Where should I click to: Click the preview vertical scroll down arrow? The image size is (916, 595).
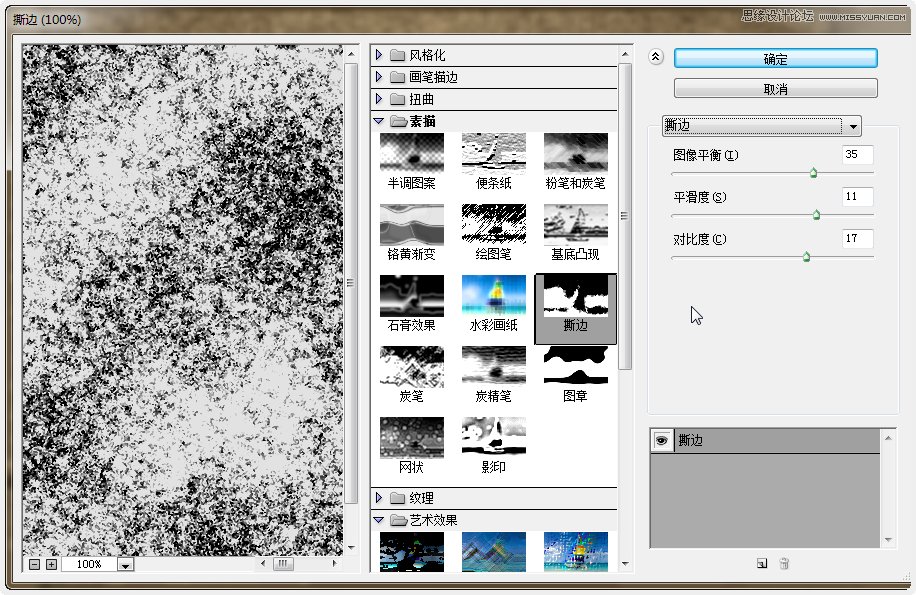pyautogui.click(x=351, y=548)
